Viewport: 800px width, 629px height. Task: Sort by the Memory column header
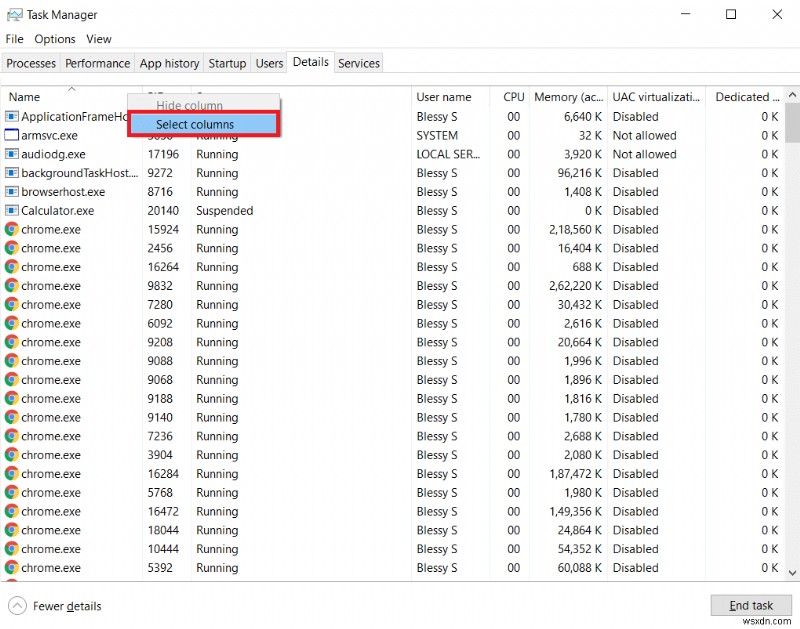tap(568, 97)
